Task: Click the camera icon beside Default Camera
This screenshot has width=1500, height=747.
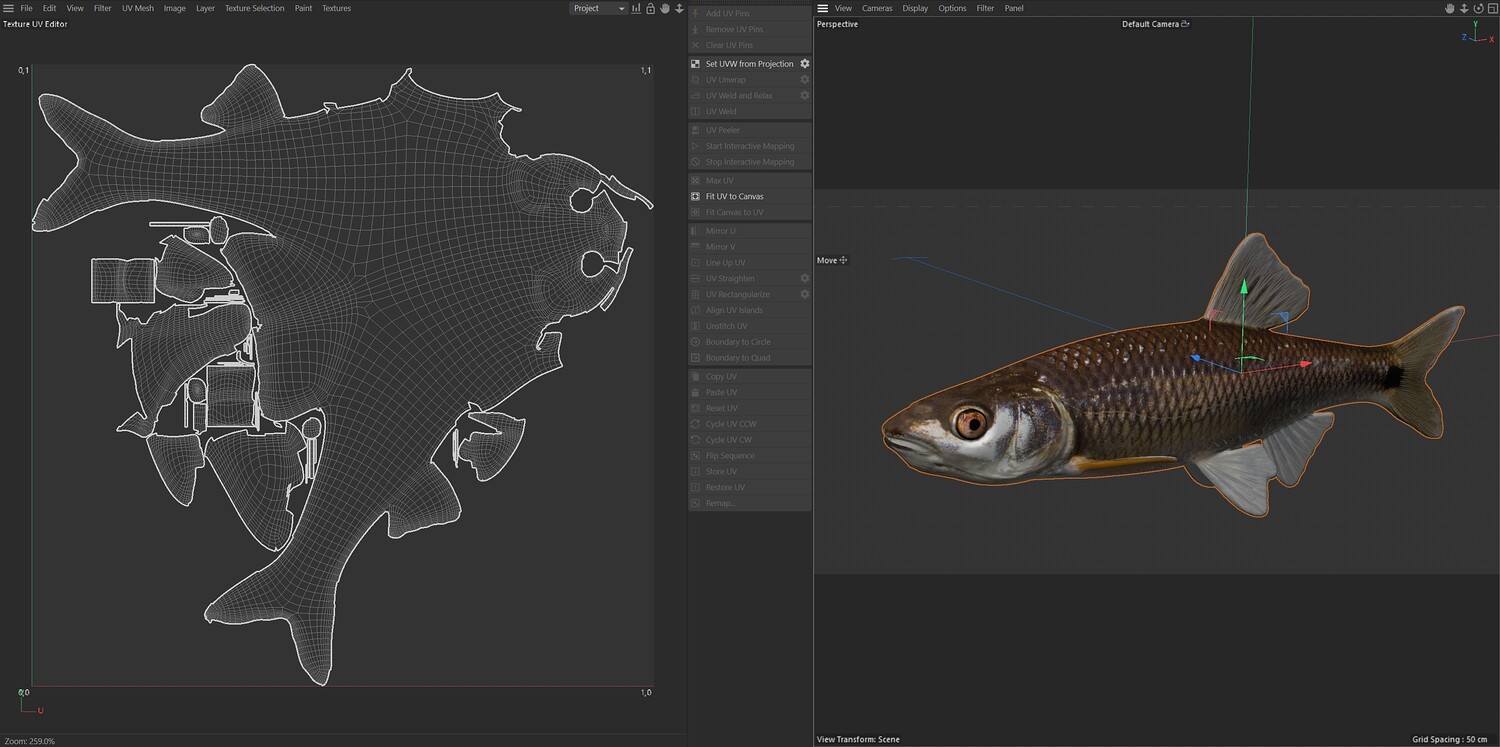Action: point(1185,24)
